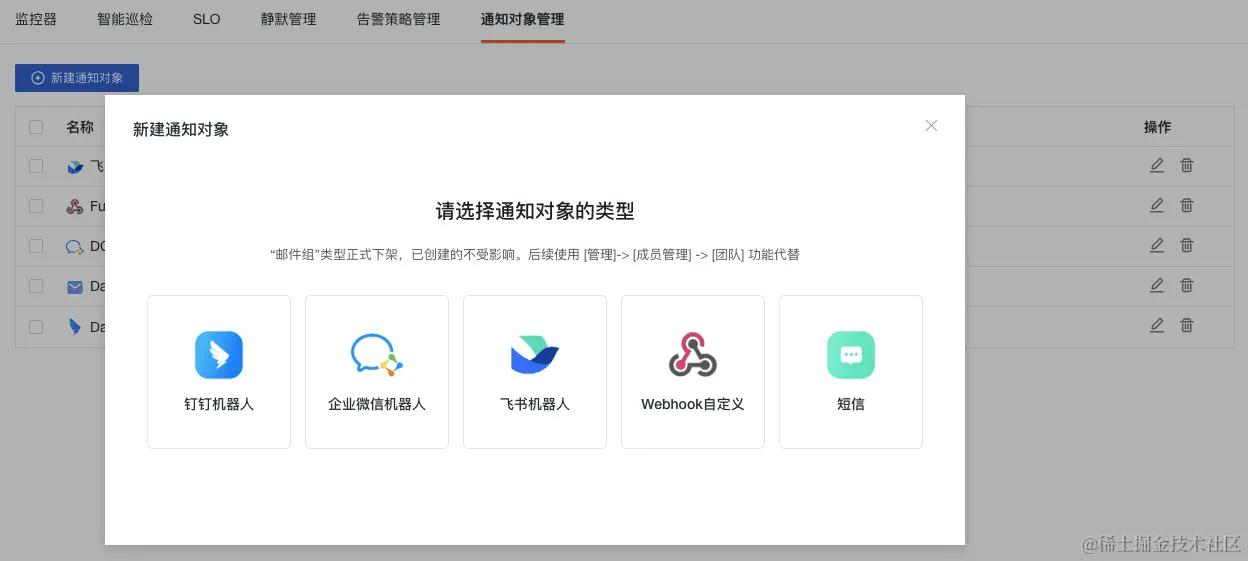1248x561 pixels.
Task: Switch to the 监控器 tab
Action: [x=36, y=19]
